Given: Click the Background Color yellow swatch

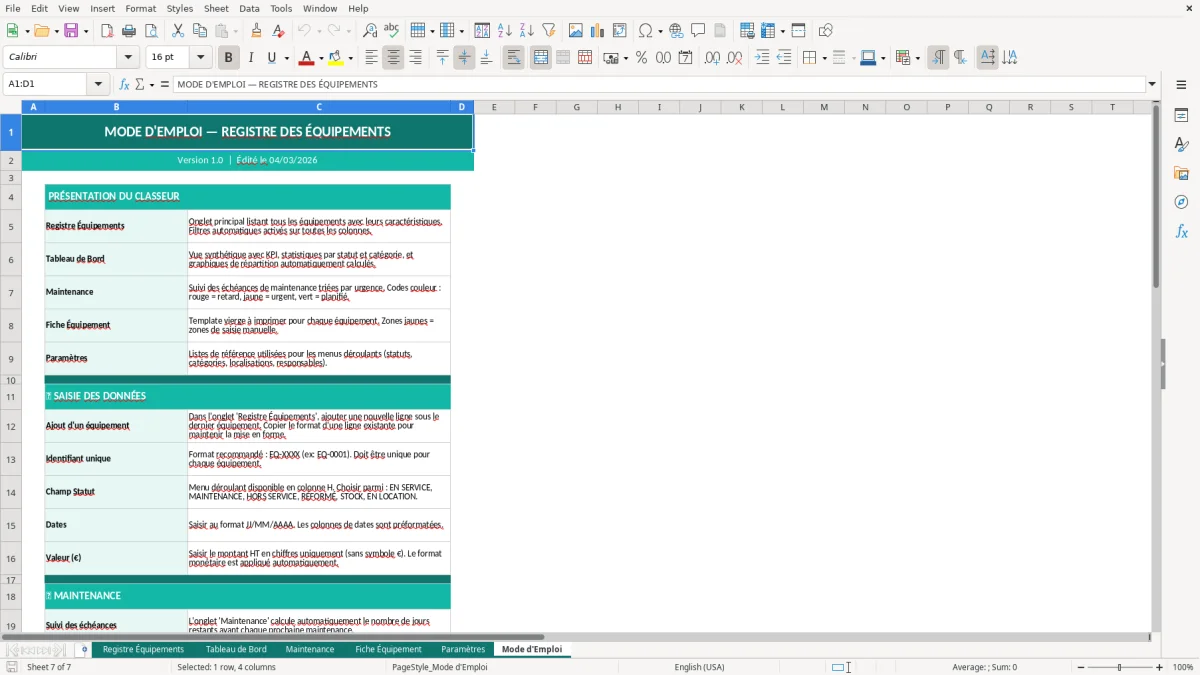Looking at the screenshot, I should pyautogui.click(x=336, y=58).
